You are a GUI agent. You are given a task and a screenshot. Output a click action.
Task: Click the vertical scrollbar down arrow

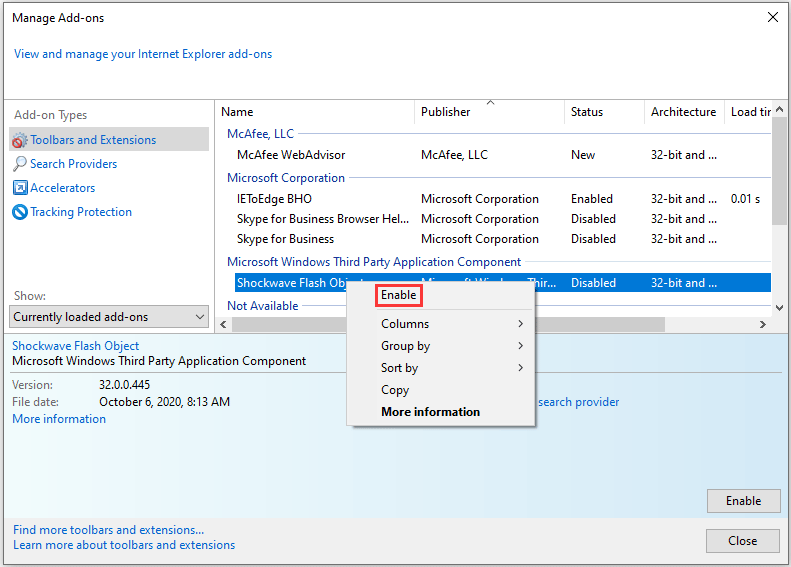[x=779, y=307]
